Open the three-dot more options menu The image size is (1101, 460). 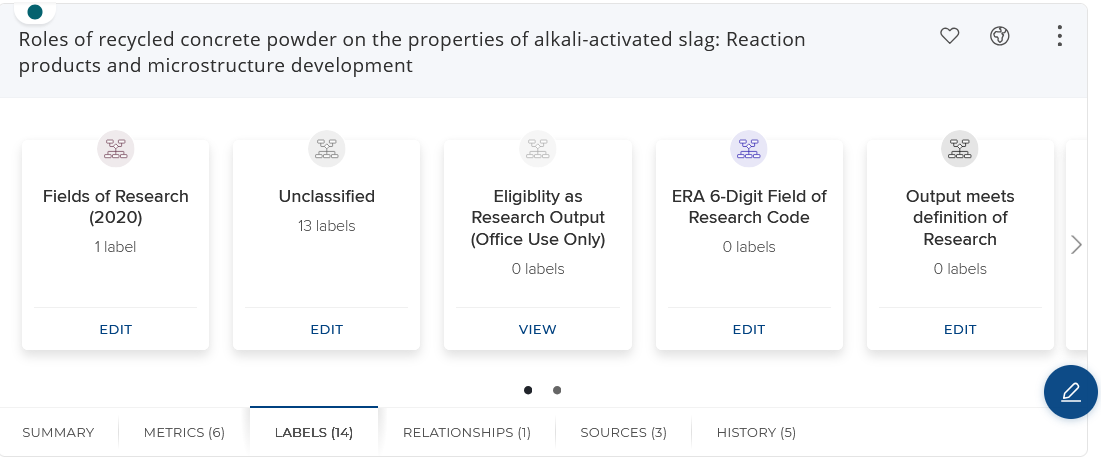1060,36
